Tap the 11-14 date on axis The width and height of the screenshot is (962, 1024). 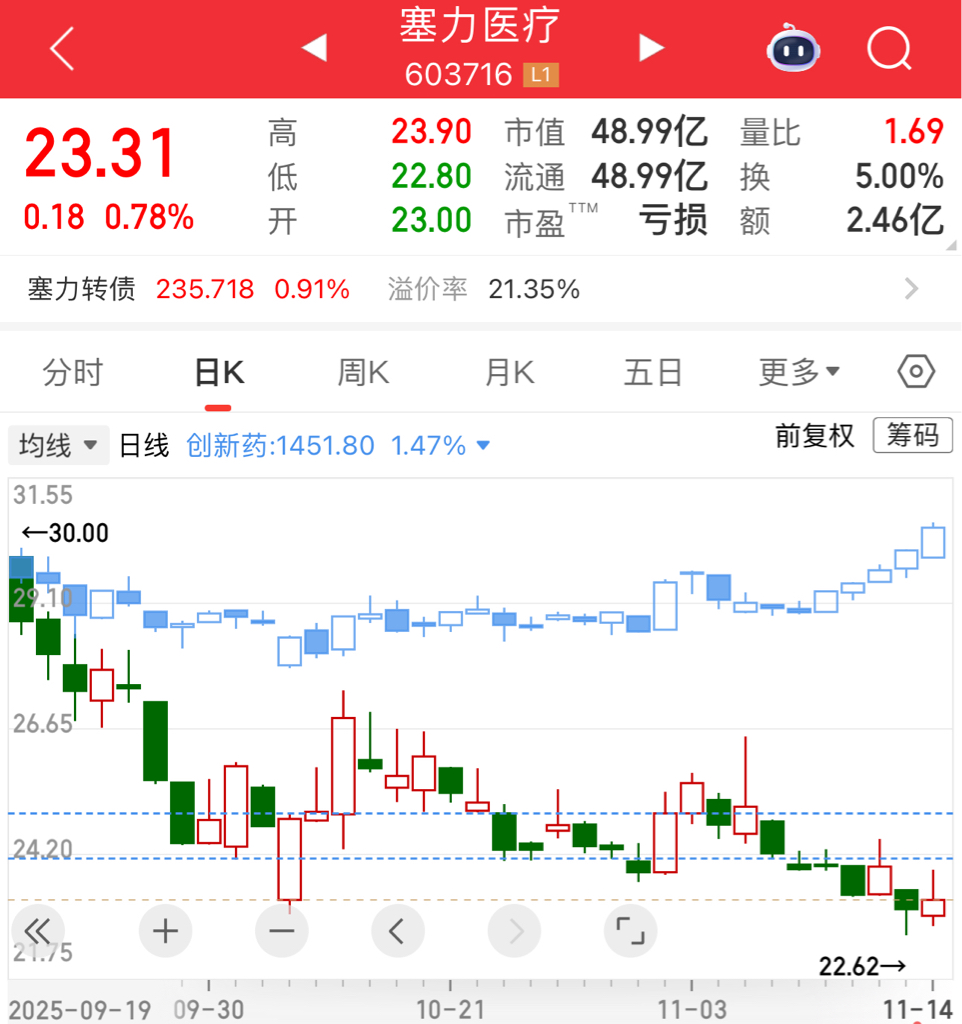[x=918, y=1010]
